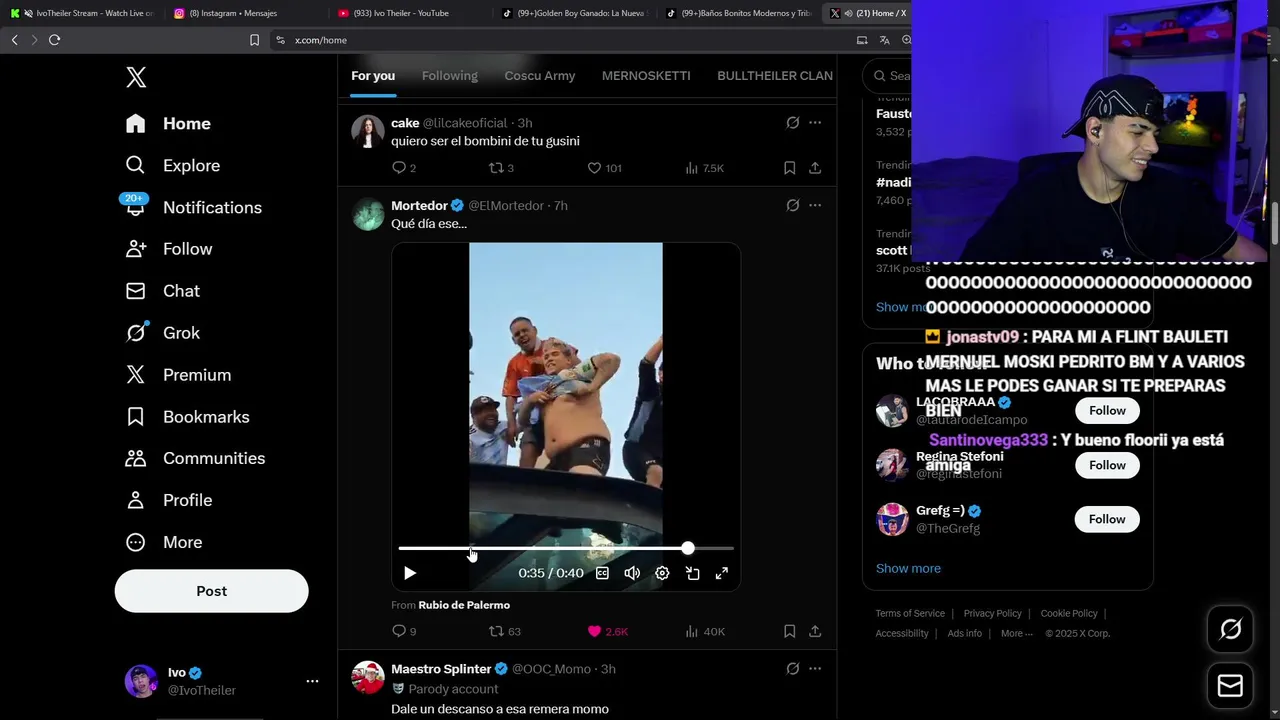
Task: Open the Terms of Service link
Action: click(x=910, y=613)
